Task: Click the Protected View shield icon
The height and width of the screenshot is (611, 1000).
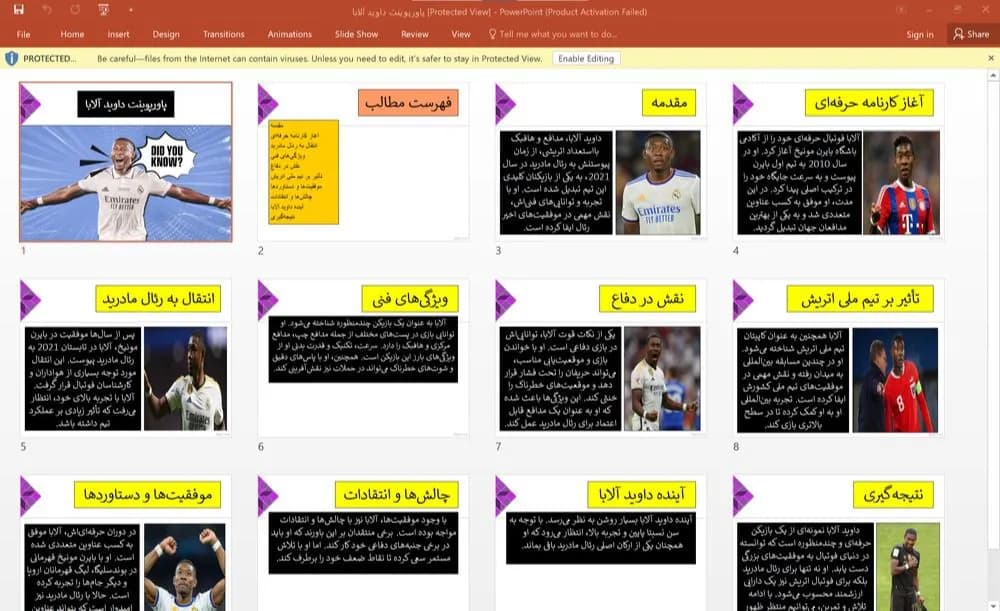Action: [x=11, y=59]
